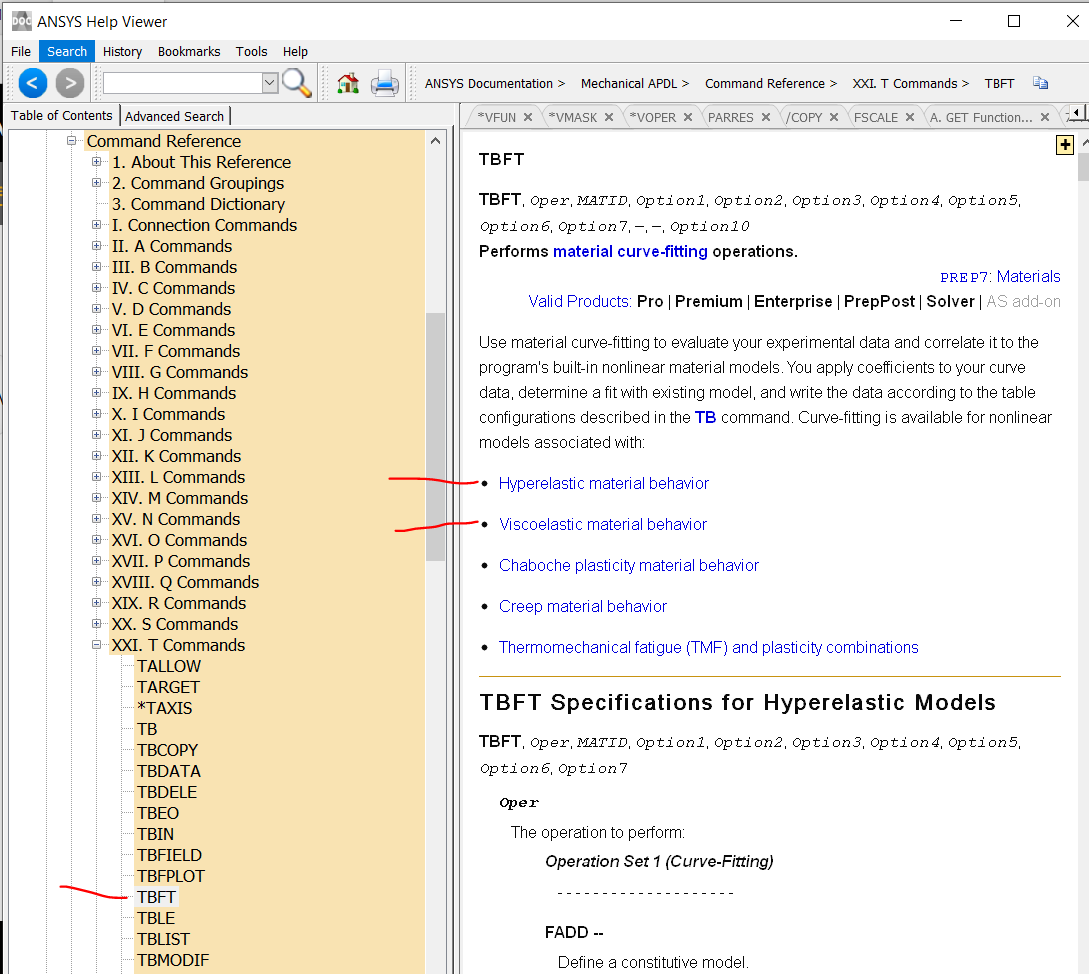Image resolution: width=1089 pixels, height=974 pixels.
Task: Expand the 2. Command Groupings node
Action: point(97,183)
